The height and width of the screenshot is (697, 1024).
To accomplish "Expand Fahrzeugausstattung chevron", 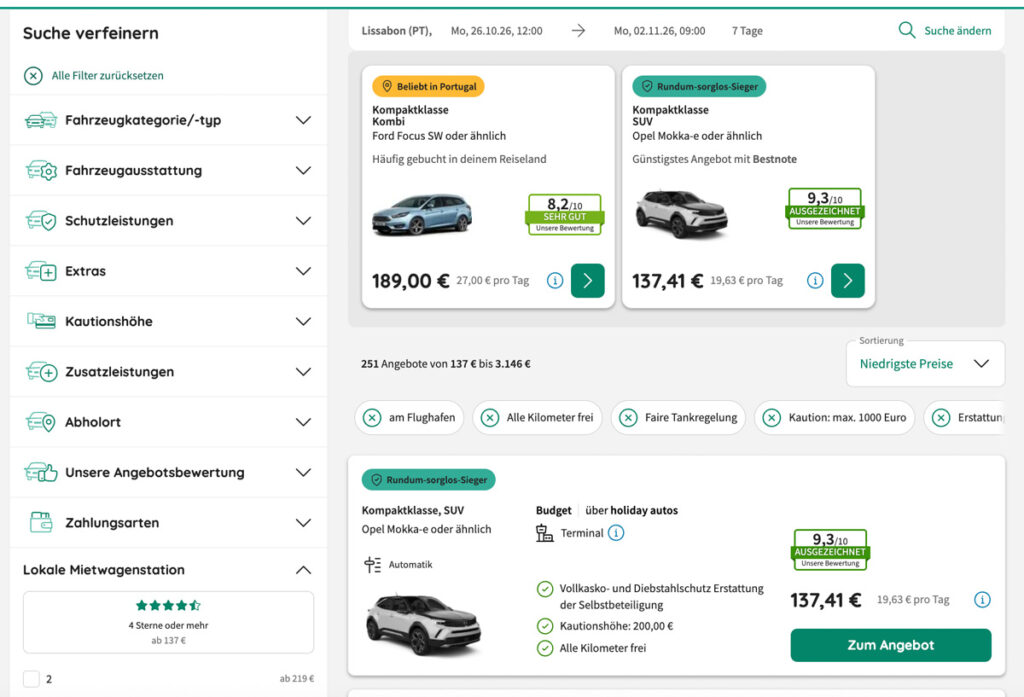I will click(x=303, y=170).
